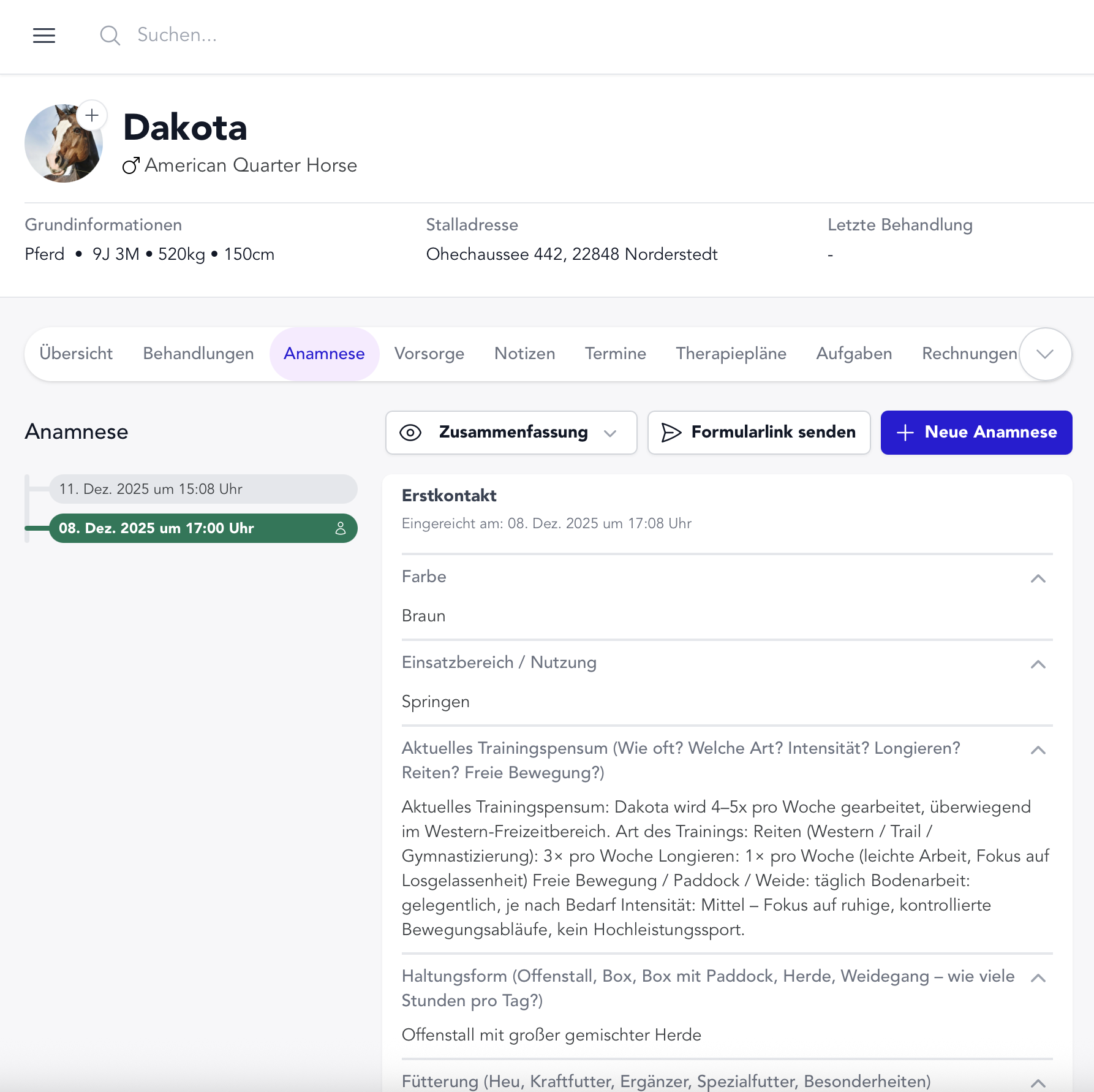Collapse the Haltungsform section
Screen dimensions: 1094x1092
(1037, 977)
